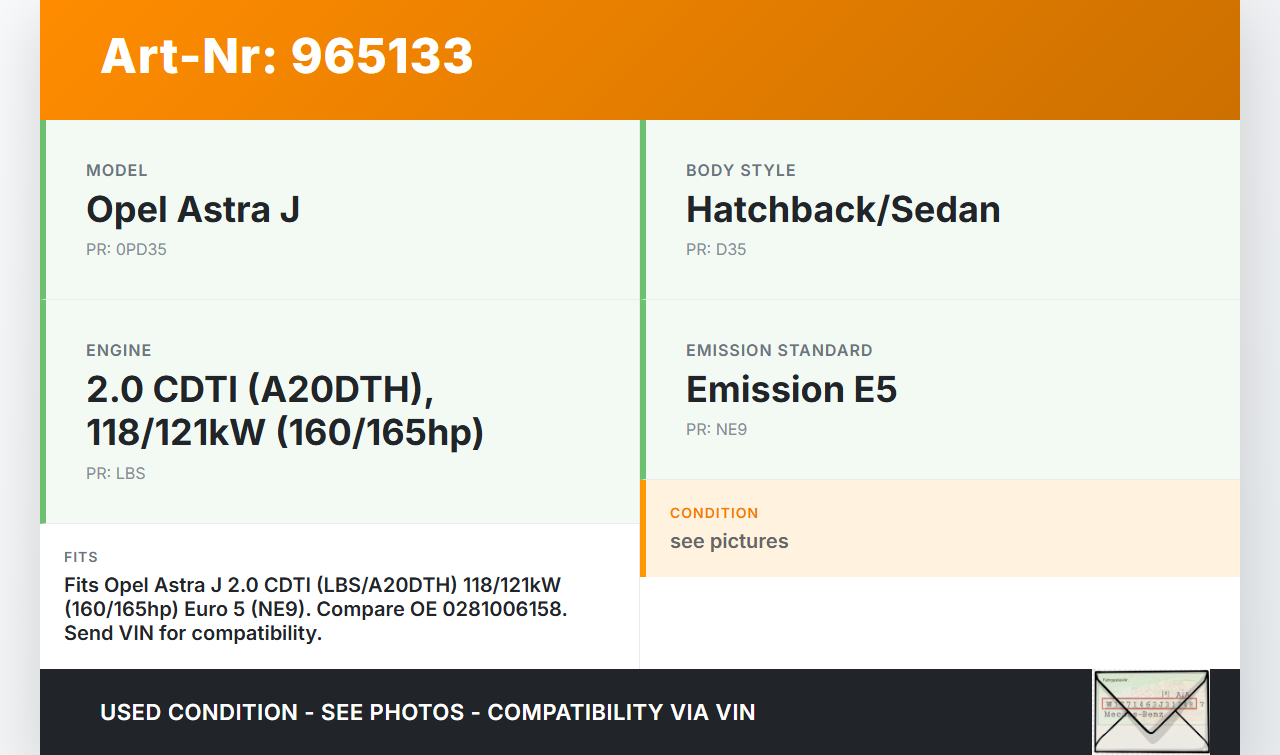The image size is (1280, 755).
Task: Click the 'USED CONDITION - SEE PHOTOS' footer text
Action: click(282, 712)
